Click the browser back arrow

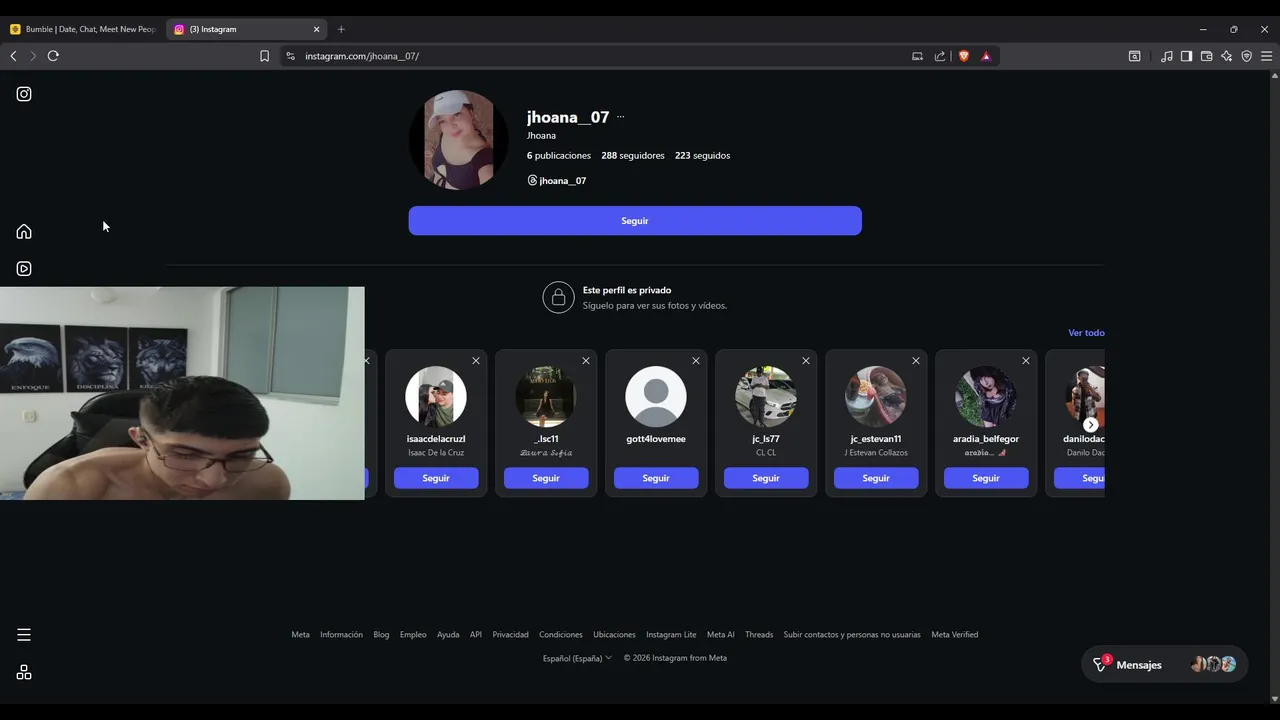14,56
